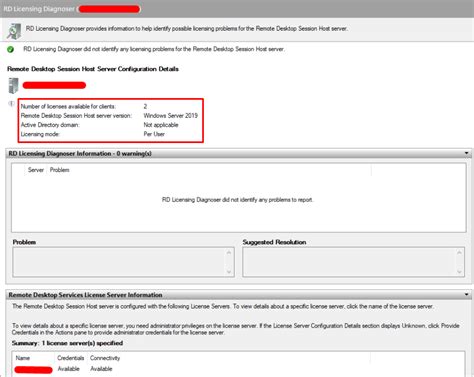
Task: Collapse the RD Licensing Diagnoser Information section
Action: pos(466,153)
